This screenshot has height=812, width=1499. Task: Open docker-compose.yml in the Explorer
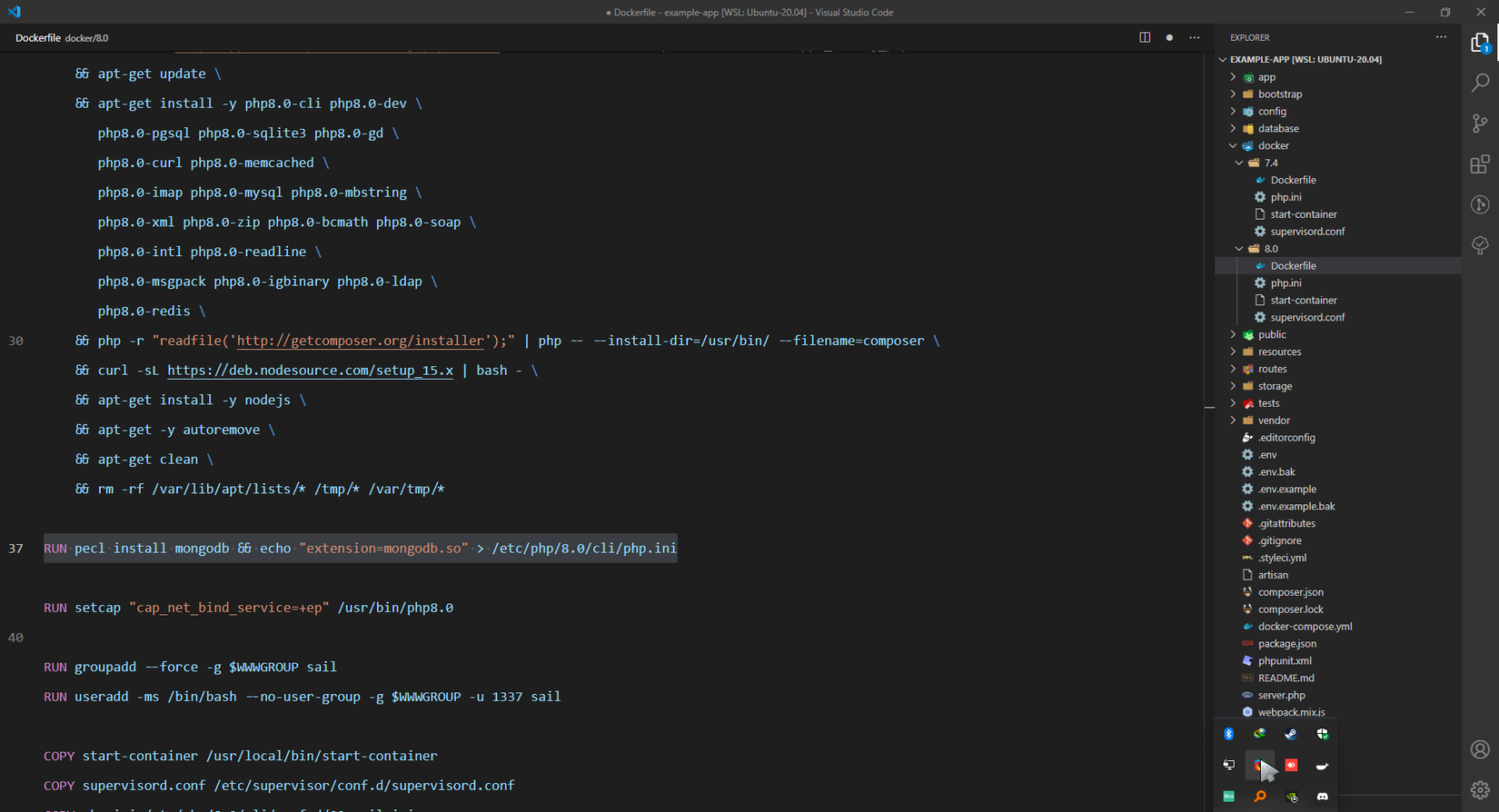(x=1305, y=627)
